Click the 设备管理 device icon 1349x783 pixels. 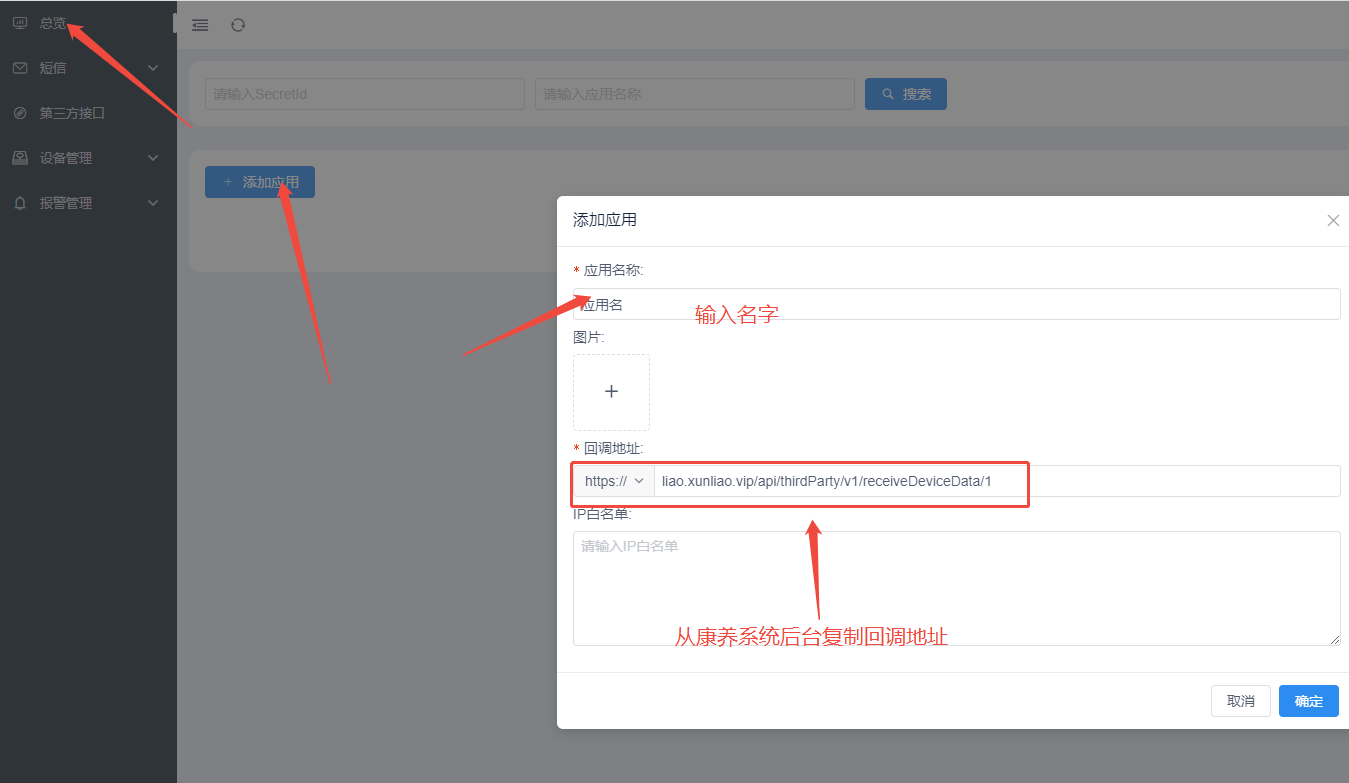pyautogui.click(x=20, y=158)
